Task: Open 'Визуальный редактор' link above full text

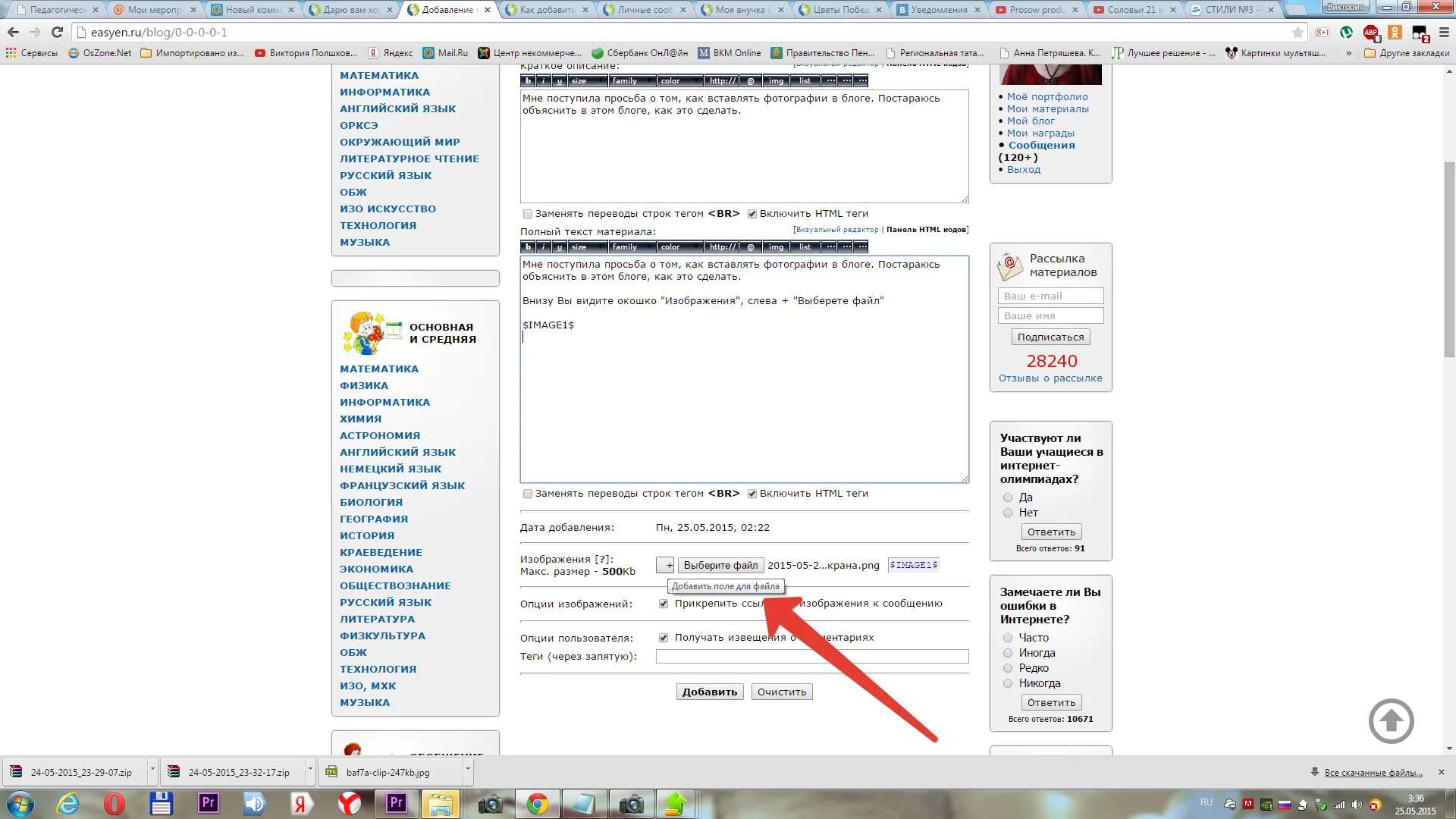Action: [x=837, y=230]
